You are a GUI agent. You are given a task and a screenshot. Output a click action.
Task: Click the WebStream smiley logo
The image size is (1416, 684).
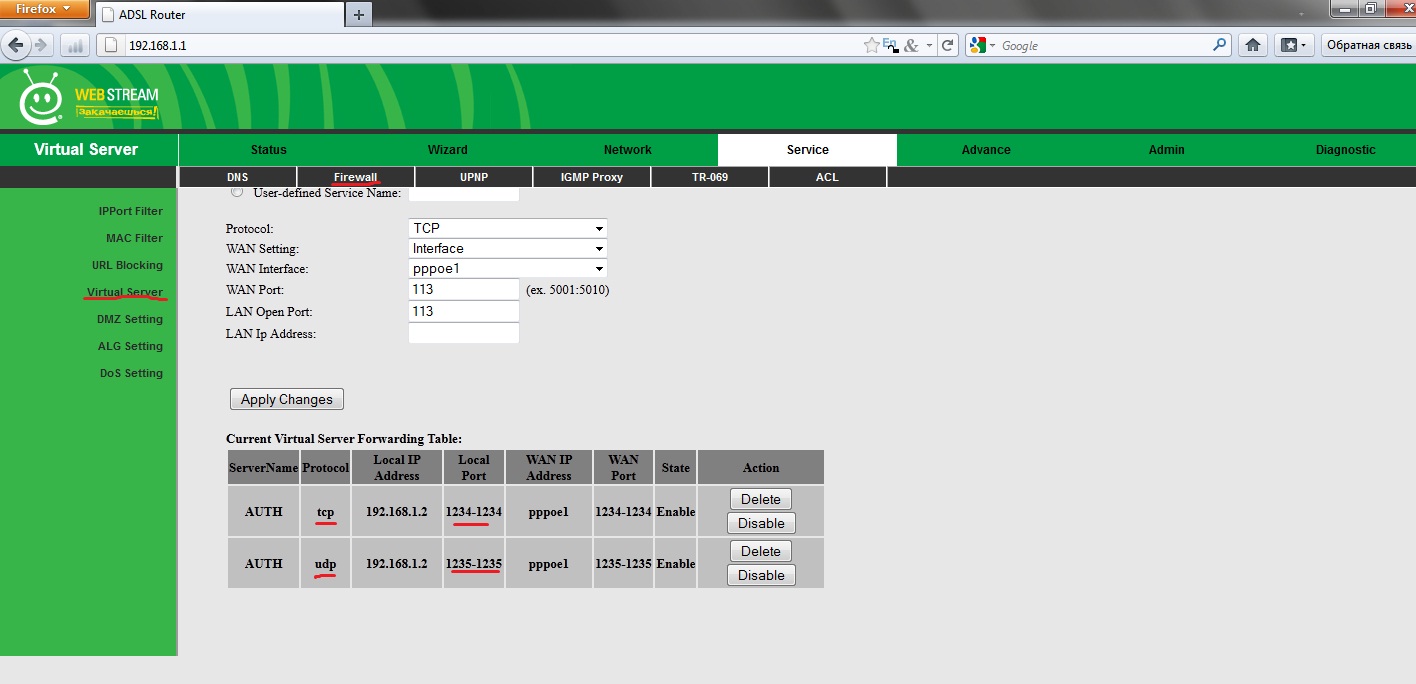[40, 97]
